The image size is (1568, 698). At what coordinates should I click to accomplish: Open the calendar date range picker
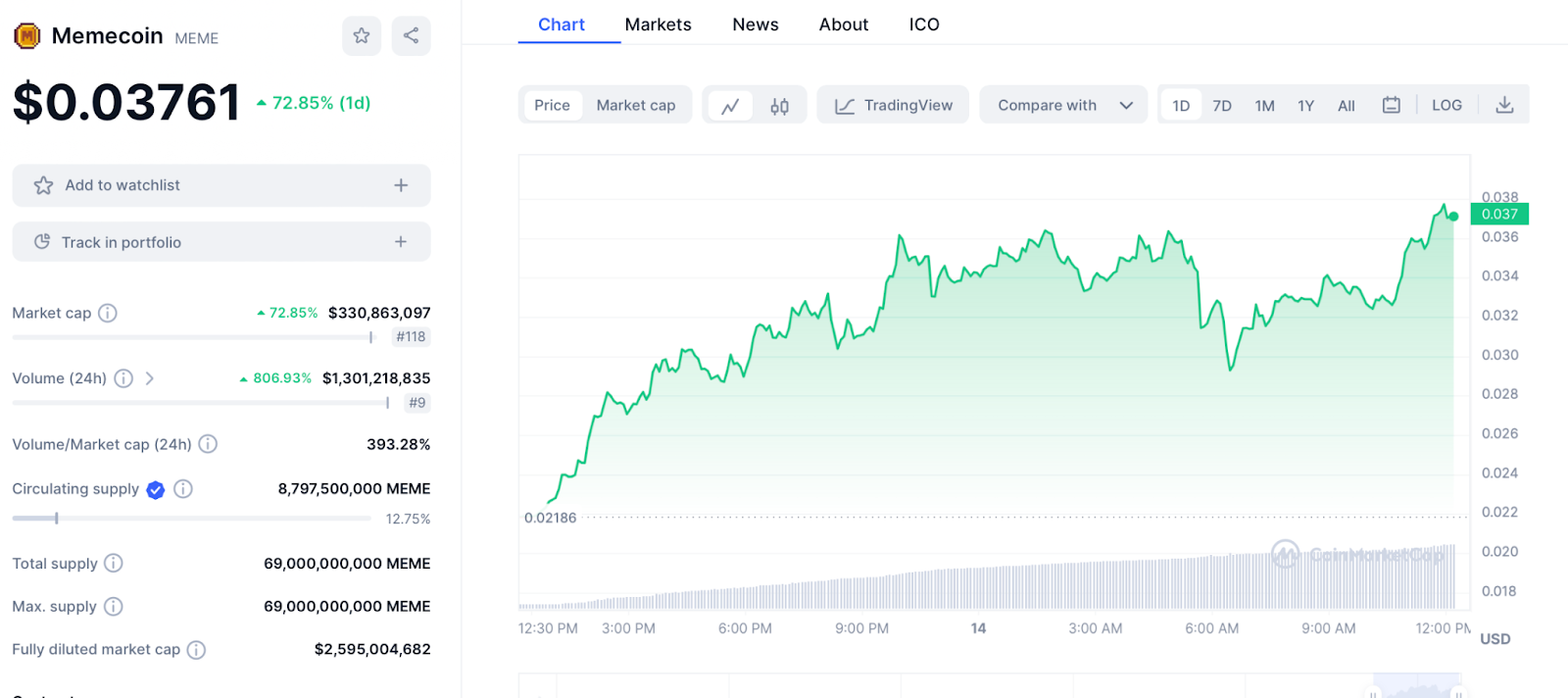(1391, 105)
